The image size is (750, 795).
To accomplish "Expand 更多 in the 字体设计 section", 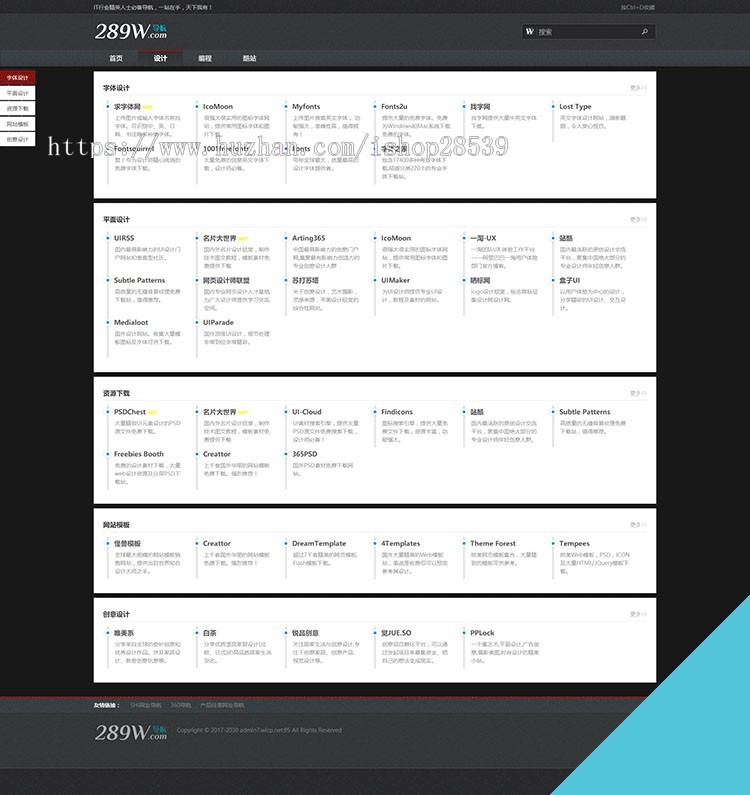I will [x=638, y=88].
